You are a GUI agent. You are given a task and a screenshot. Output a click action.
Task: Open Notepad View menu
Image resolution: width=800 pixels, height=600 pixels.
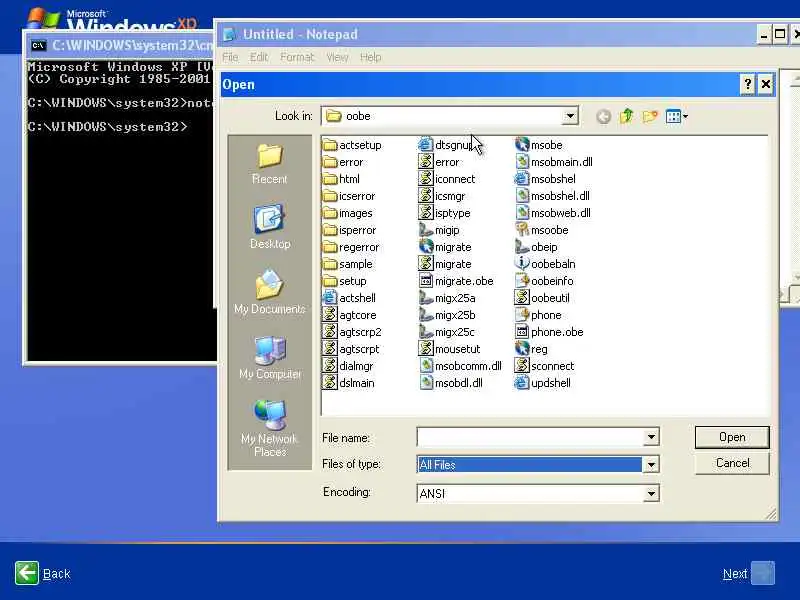tap(337, 57)
